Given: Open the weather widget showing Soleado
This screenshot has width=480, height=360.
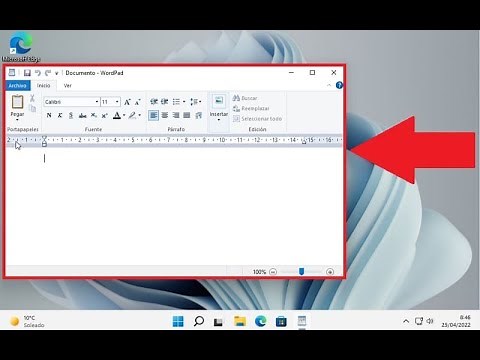Looking at the screenshot, I should coord(27,321).
